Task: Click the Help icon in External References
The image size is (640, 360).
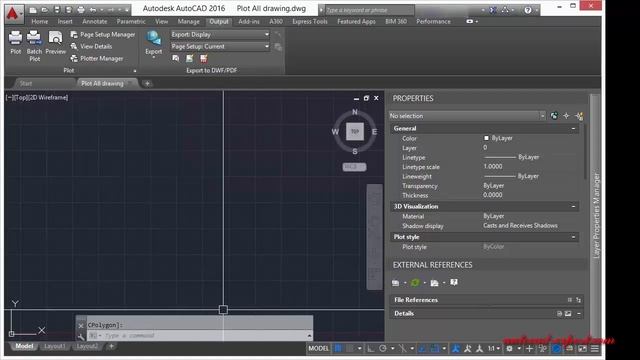Action: (x=454, y=282)
